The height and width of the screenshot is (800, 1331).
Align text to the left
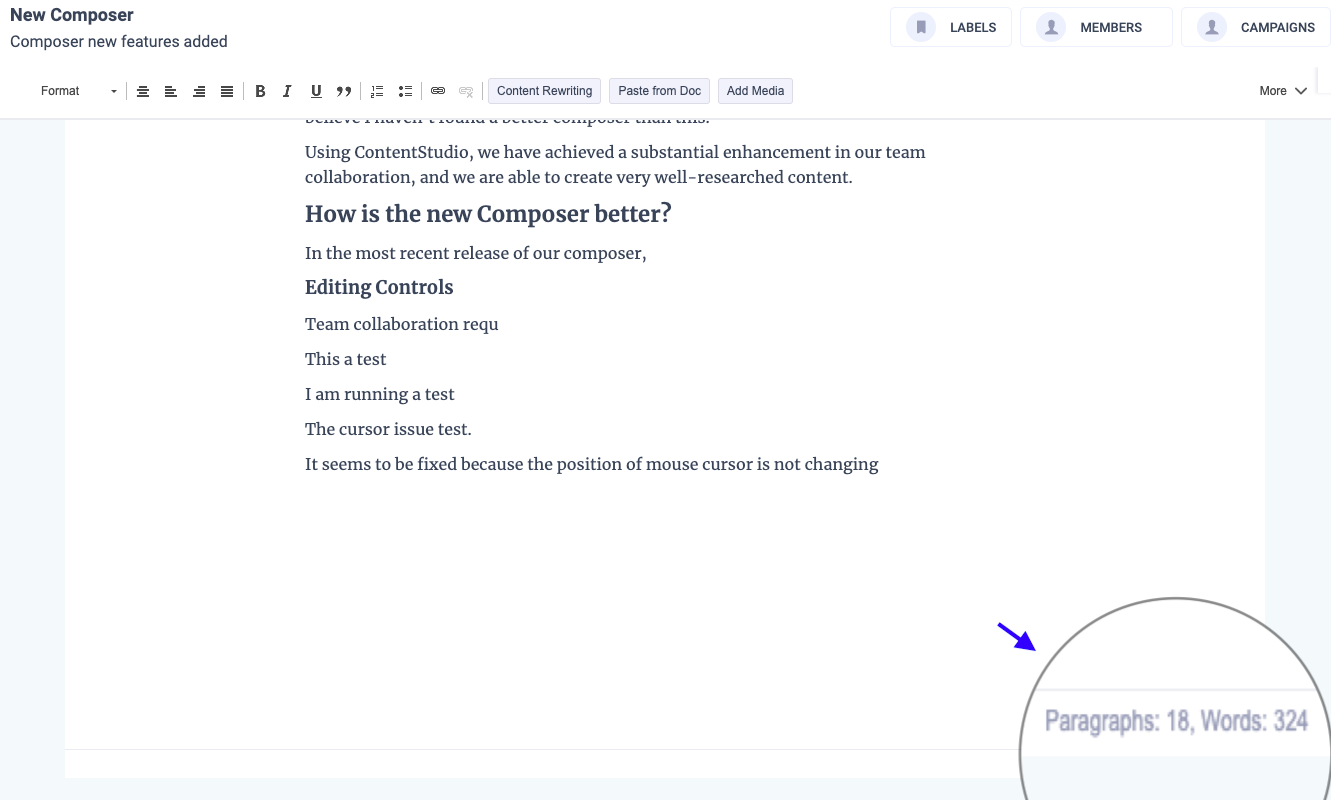pyautogui.click(x=171, y=91)
